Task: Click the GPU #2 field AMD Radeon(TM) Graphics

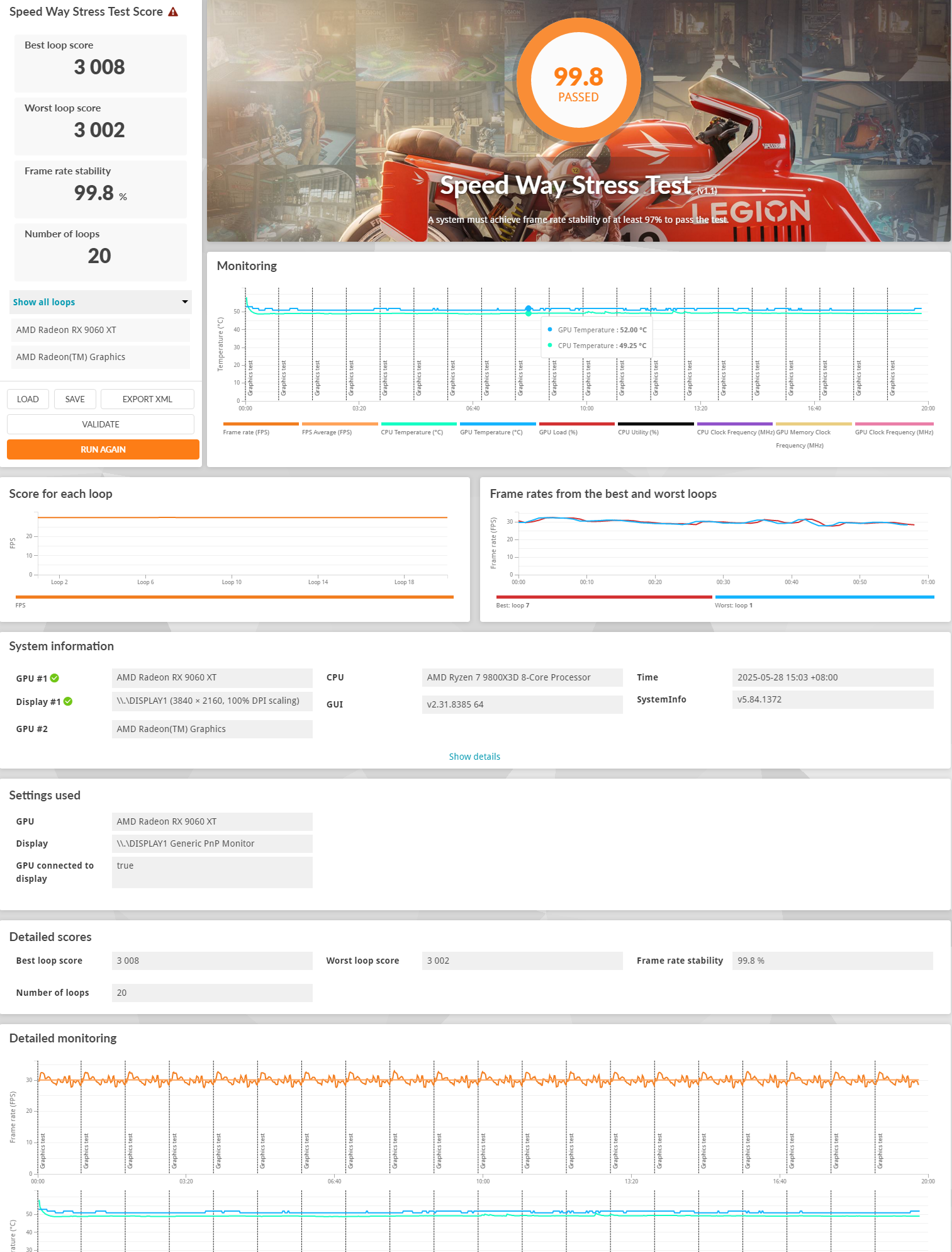Action: tap(212, 729)
